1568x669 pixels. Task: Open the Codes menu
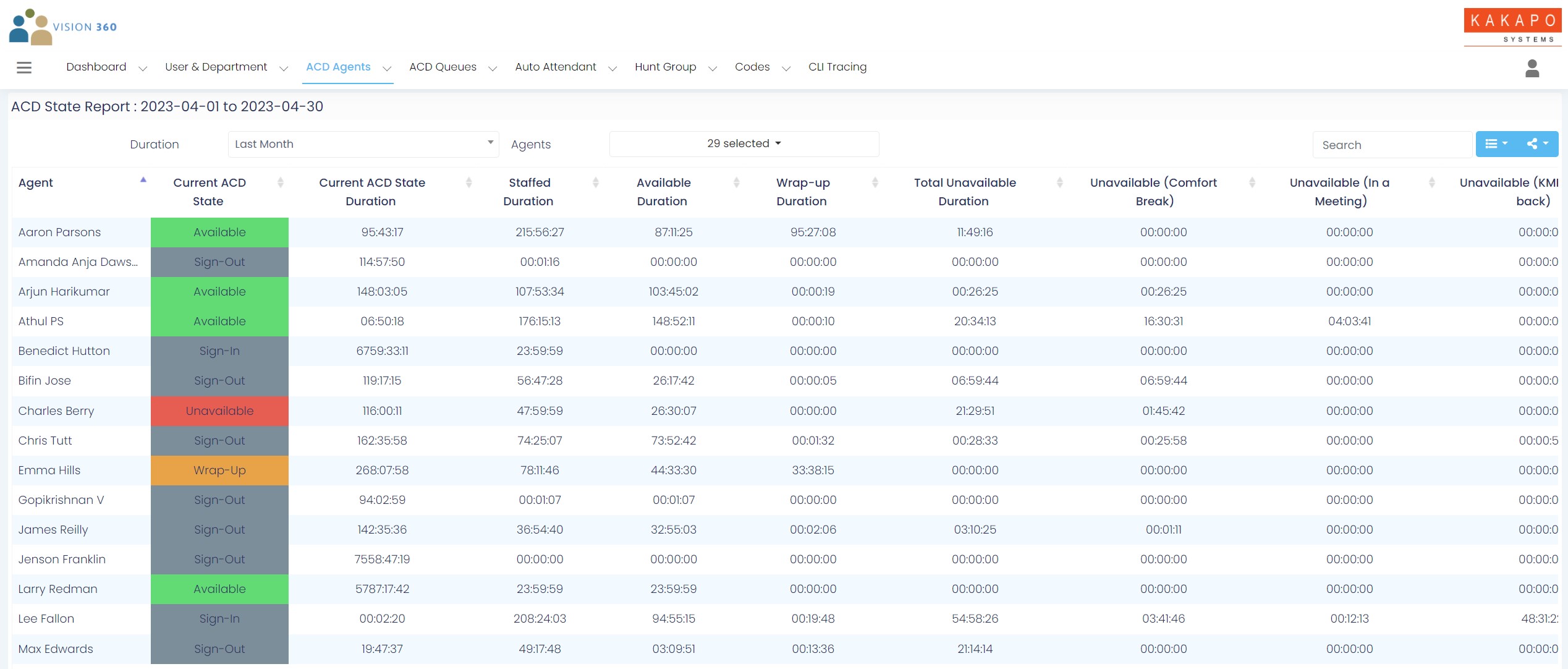tap(752, 67)
